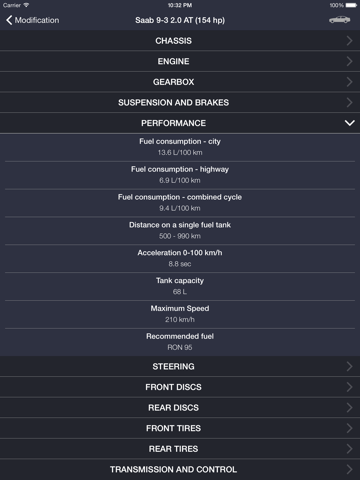Tap the car silhouette icon
This screenshot has height=480, width=360.
tap(339, 20)
